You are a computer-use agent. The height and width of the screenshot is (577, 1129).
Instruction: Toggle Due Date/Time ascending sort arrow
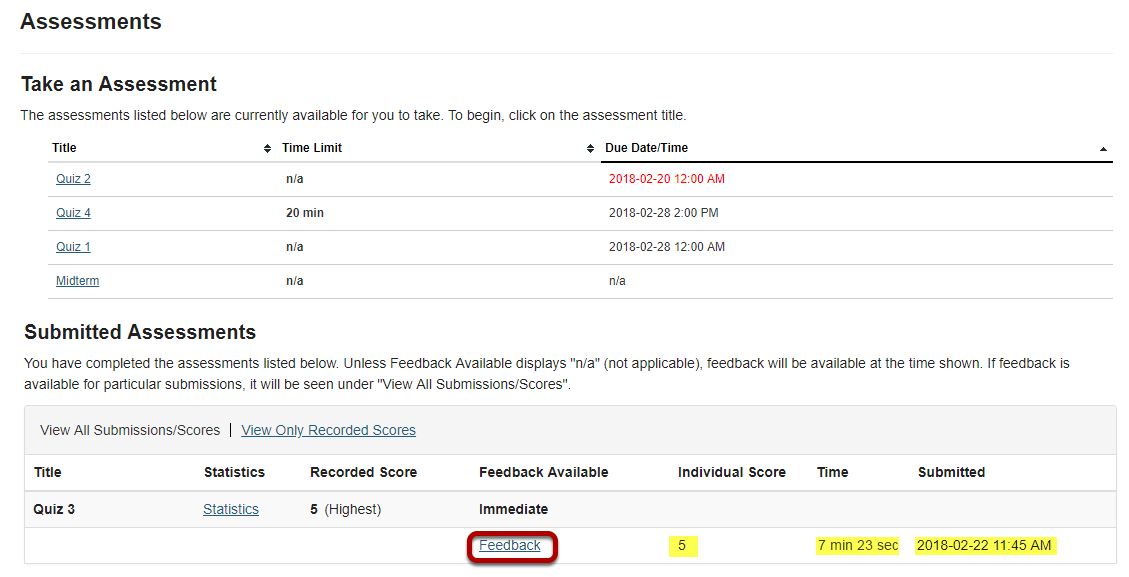(1103, 149)
